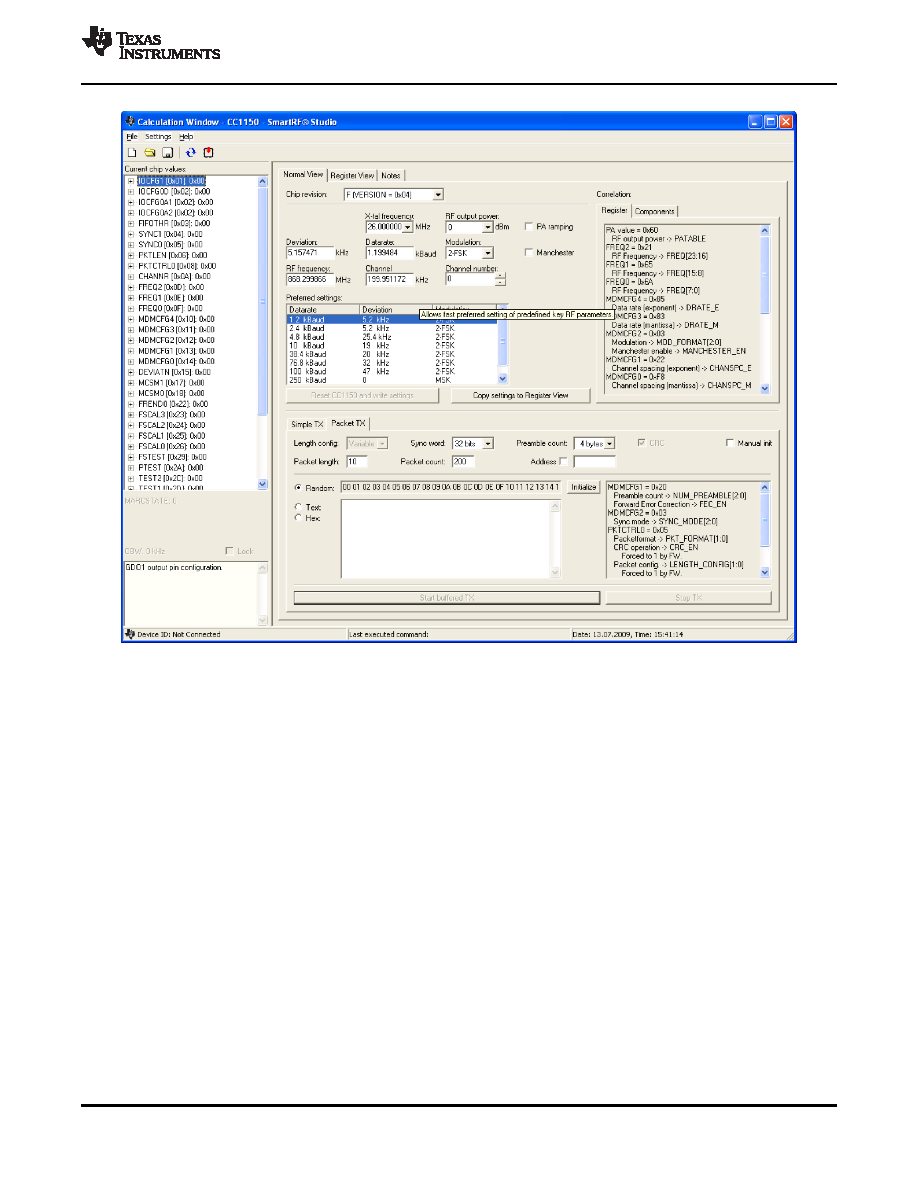
Task: Select FSCAL3 [0x23] in register tree
Action: tap(172, 414)
